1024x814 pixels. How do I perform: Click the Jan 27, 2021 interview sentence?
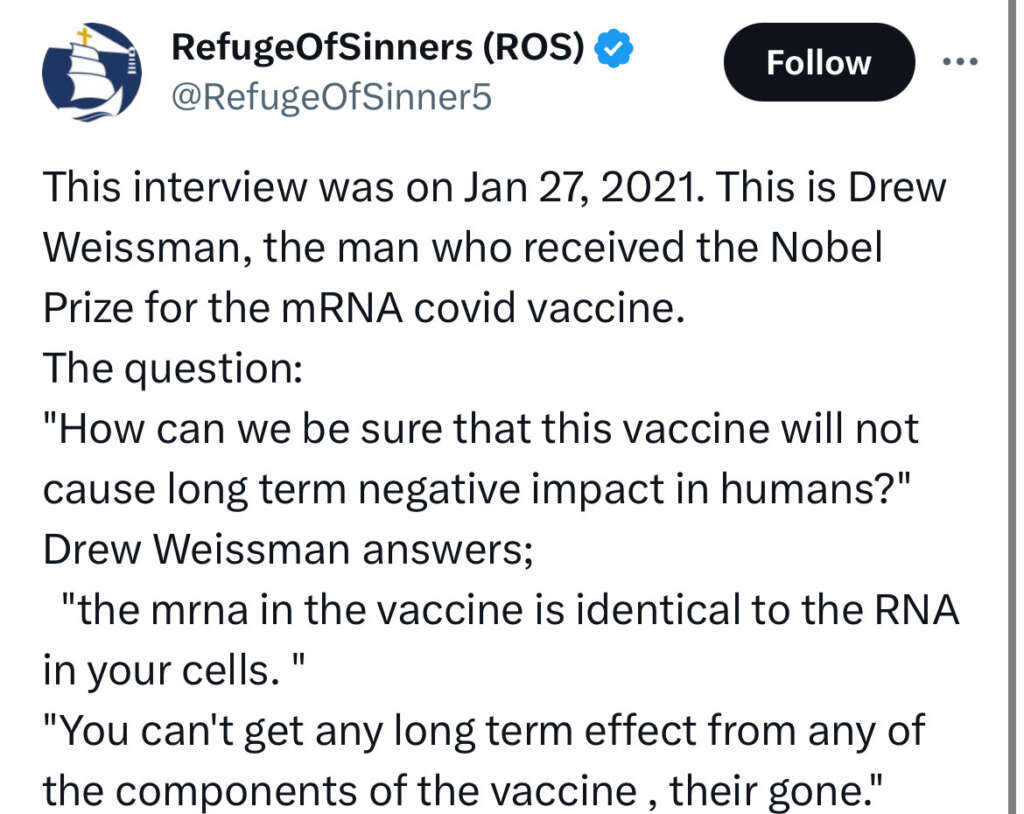pos(495,187)
